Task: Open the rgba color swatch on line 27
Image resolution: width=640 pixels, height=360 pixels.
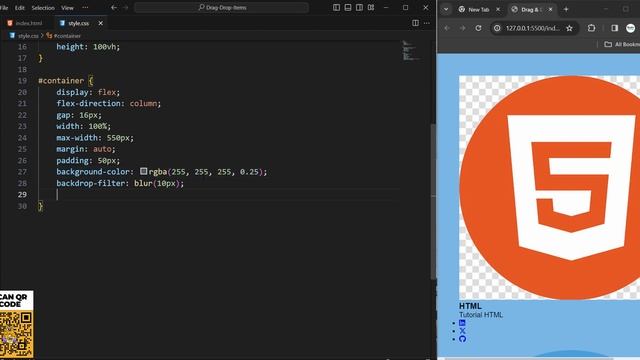Action: click(x=143, y=171)
